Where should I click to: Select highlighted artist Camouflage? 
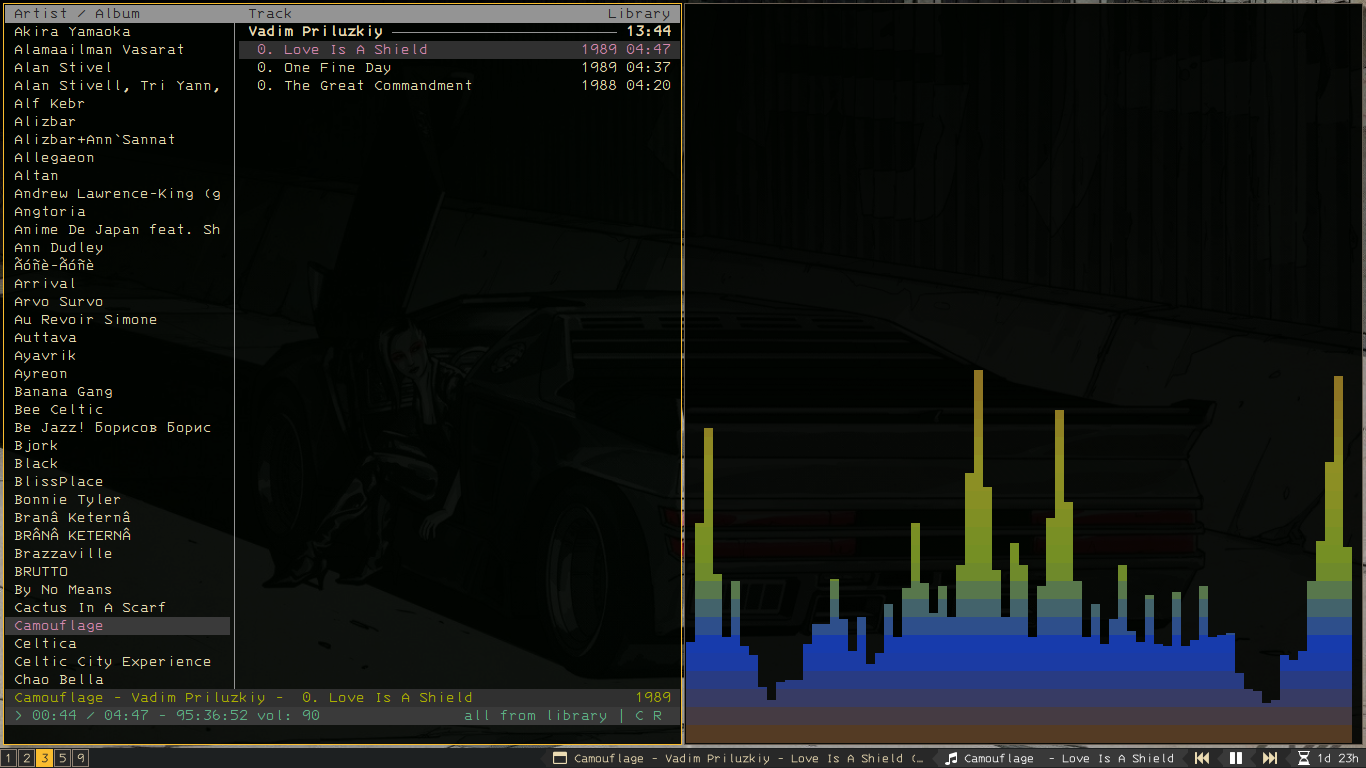(118, 626)
